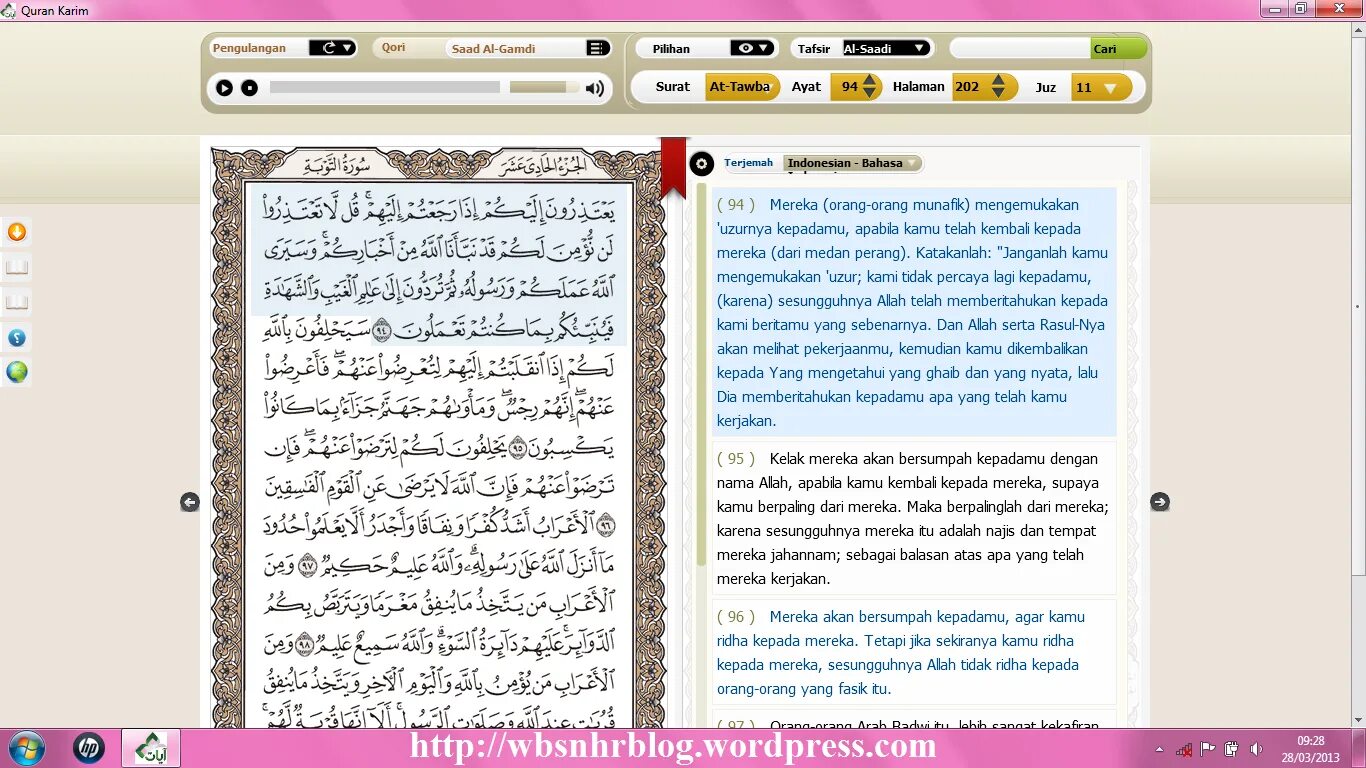The height and width of the screenshot is (768, 1366).
Task: Open the taskbar clock showing 09:28
Action: [1311, 749]
